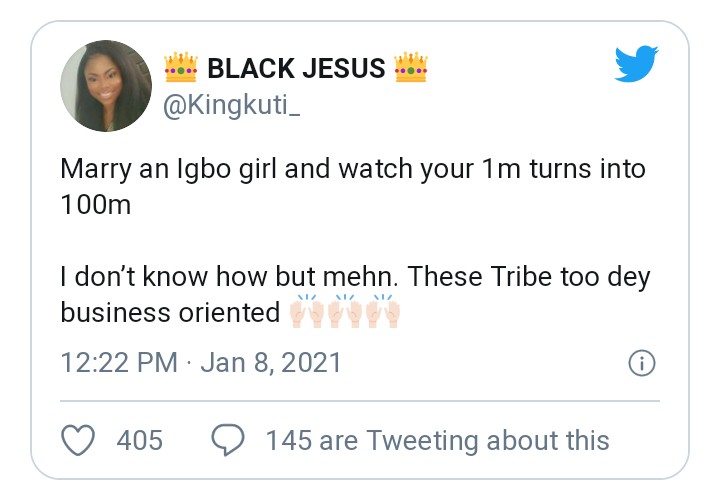The width and height of the screenshot is (720, 502).
Task: Visit the @Kingkuti_ handle link
Action: (x=230, y=104)
